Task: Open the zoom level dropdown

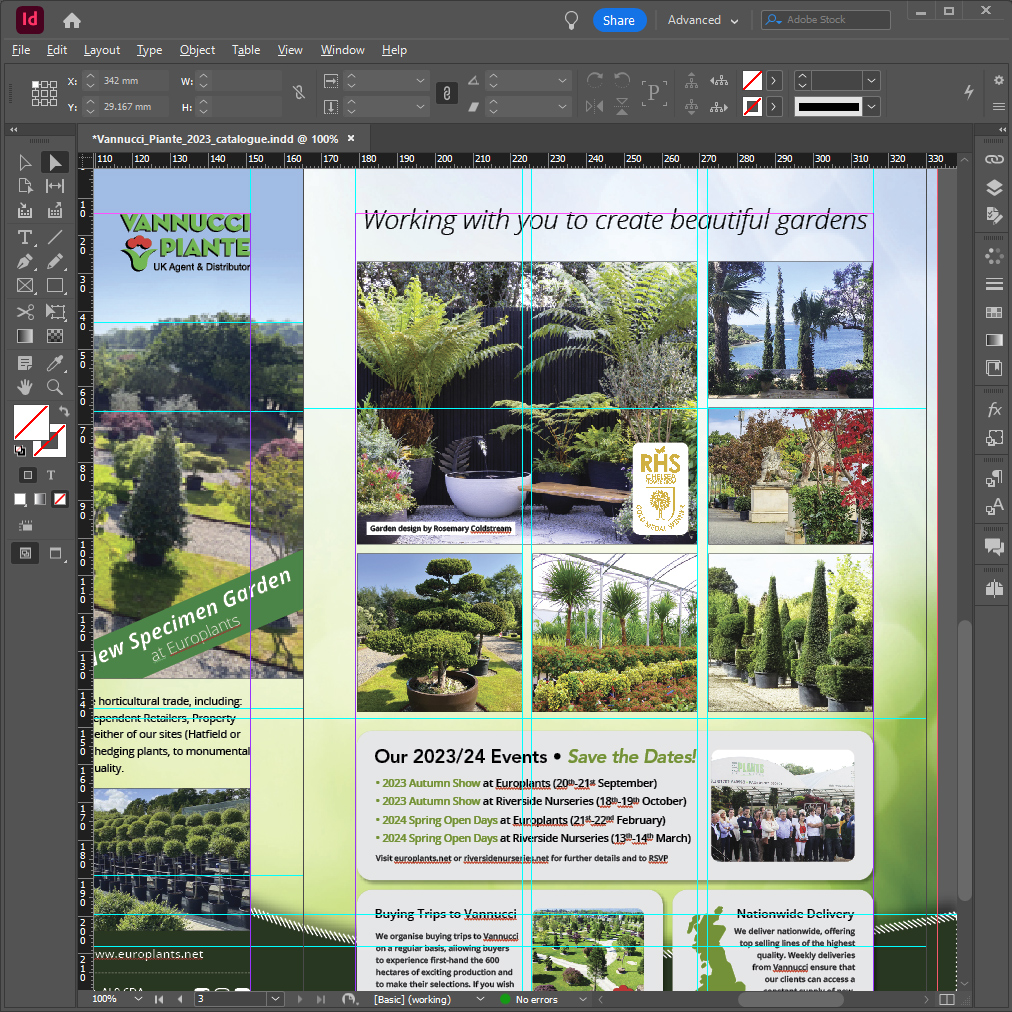Action: (x=137, y=999)
